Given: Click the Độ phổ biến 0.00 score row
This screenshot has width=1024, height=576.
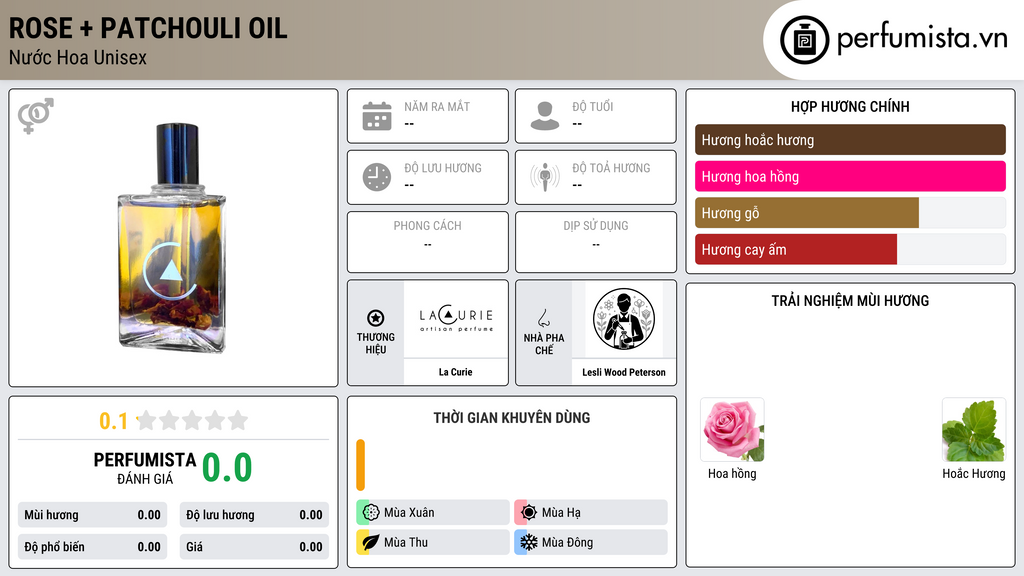Looking at the screenshot, I should [x=92, y=547].
